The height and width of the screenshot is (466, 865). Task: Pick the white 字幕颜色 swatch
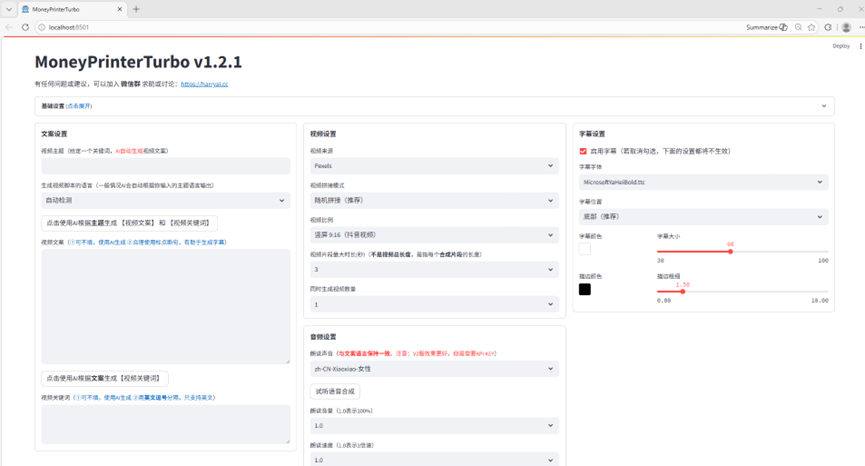tap(585, 249)
